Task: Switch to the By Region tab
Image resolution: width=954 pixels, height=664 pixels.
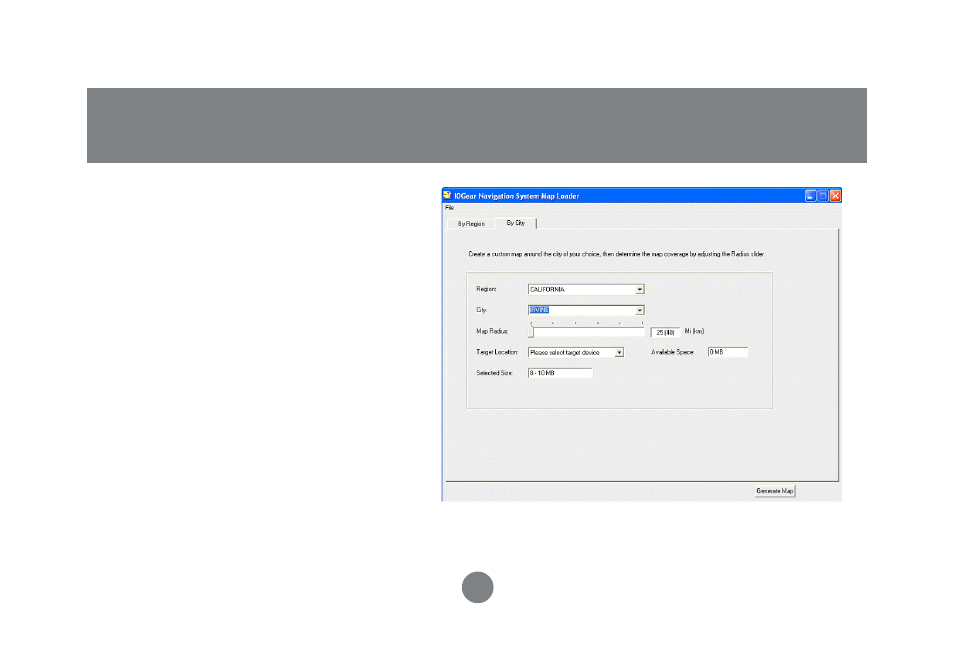Action: (x=471, y=223)
